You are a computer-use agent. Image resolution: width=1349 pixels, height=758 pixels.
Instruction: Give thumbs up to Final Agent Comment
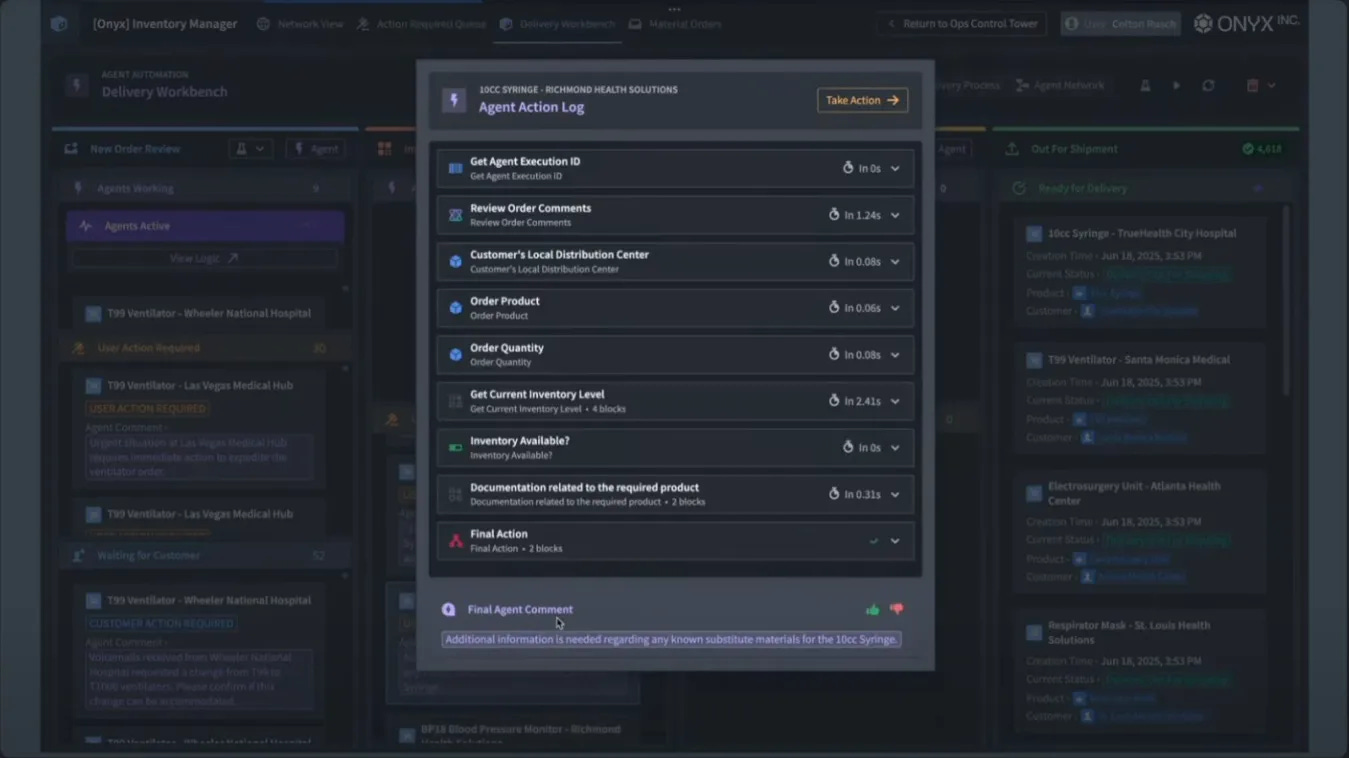click(873, 609)
